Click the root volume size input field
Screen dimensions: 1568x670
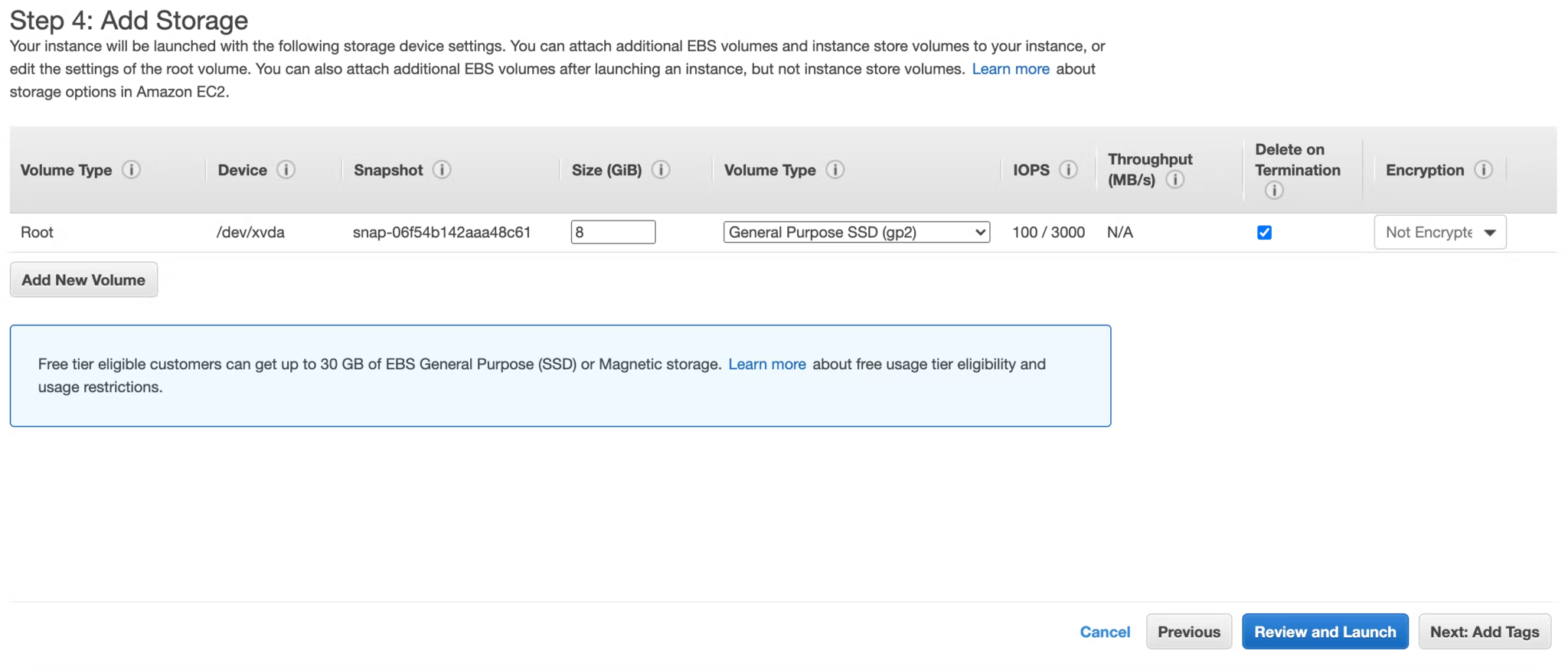[612, 232]
